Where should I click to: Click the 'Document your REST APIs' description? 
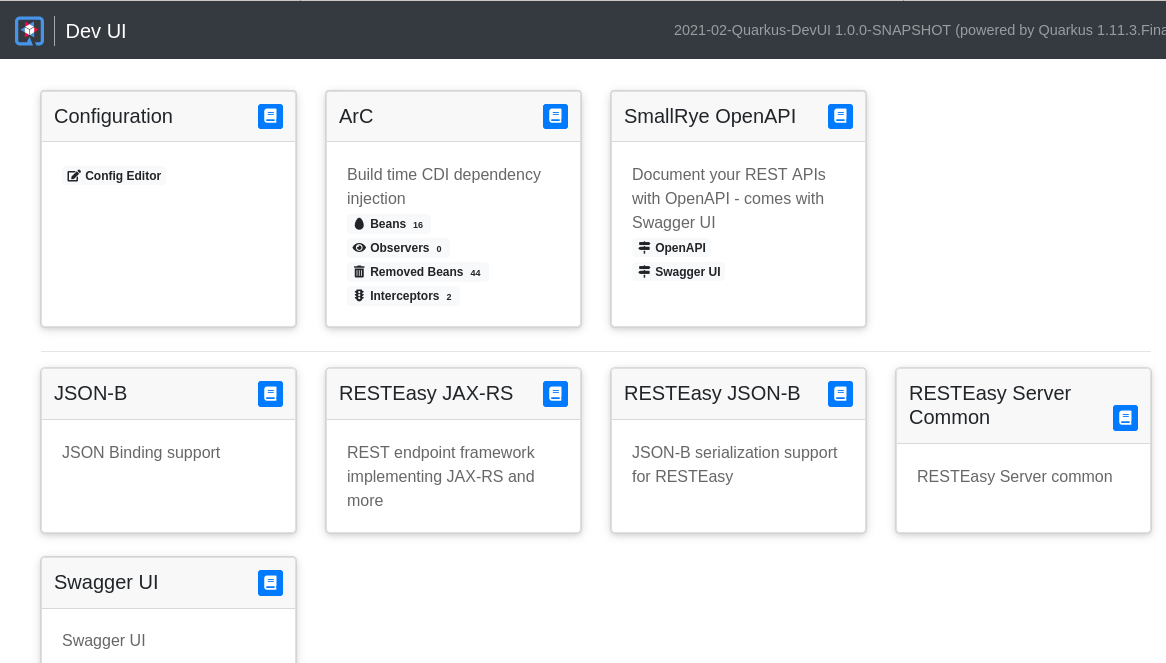pyautogui.click(x=729, y=198)
